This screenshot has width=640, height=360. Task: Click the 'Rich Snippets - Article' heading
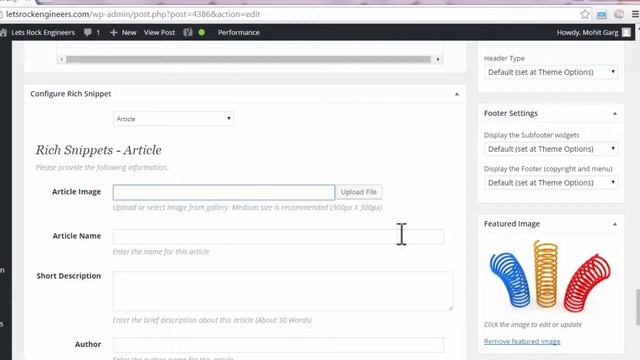click(98, 150)
